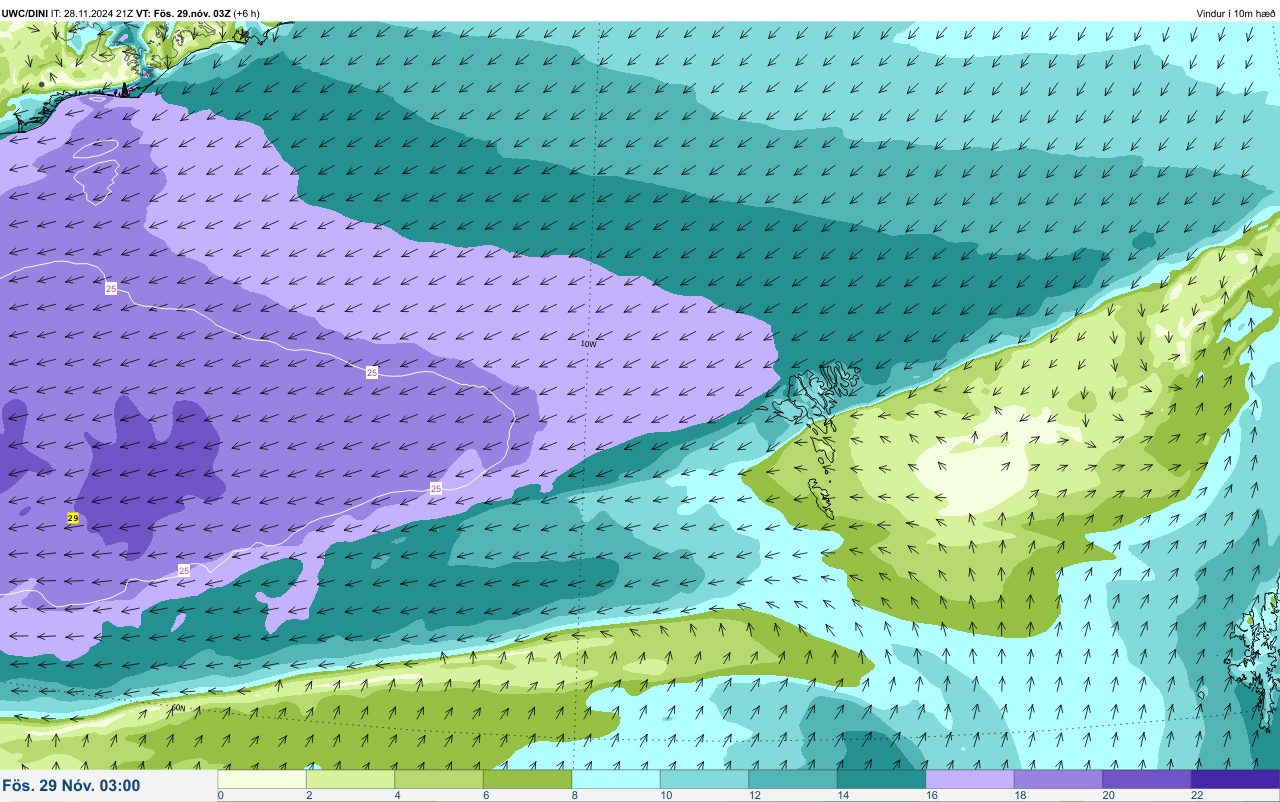
Task: Select the 18–20 m/s purple legend swatch
Action: tap(1058, 779)
